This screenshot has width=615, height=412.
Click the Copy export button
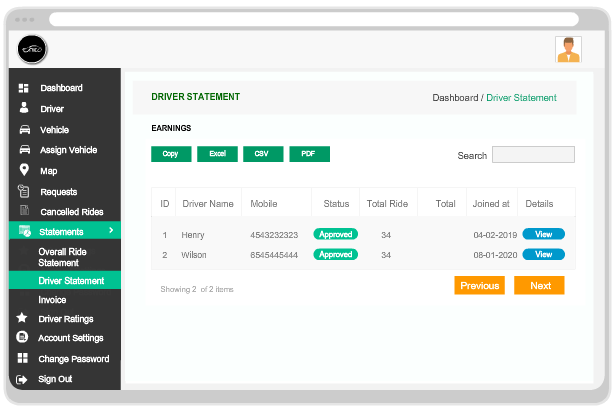[x=171, y=154]
